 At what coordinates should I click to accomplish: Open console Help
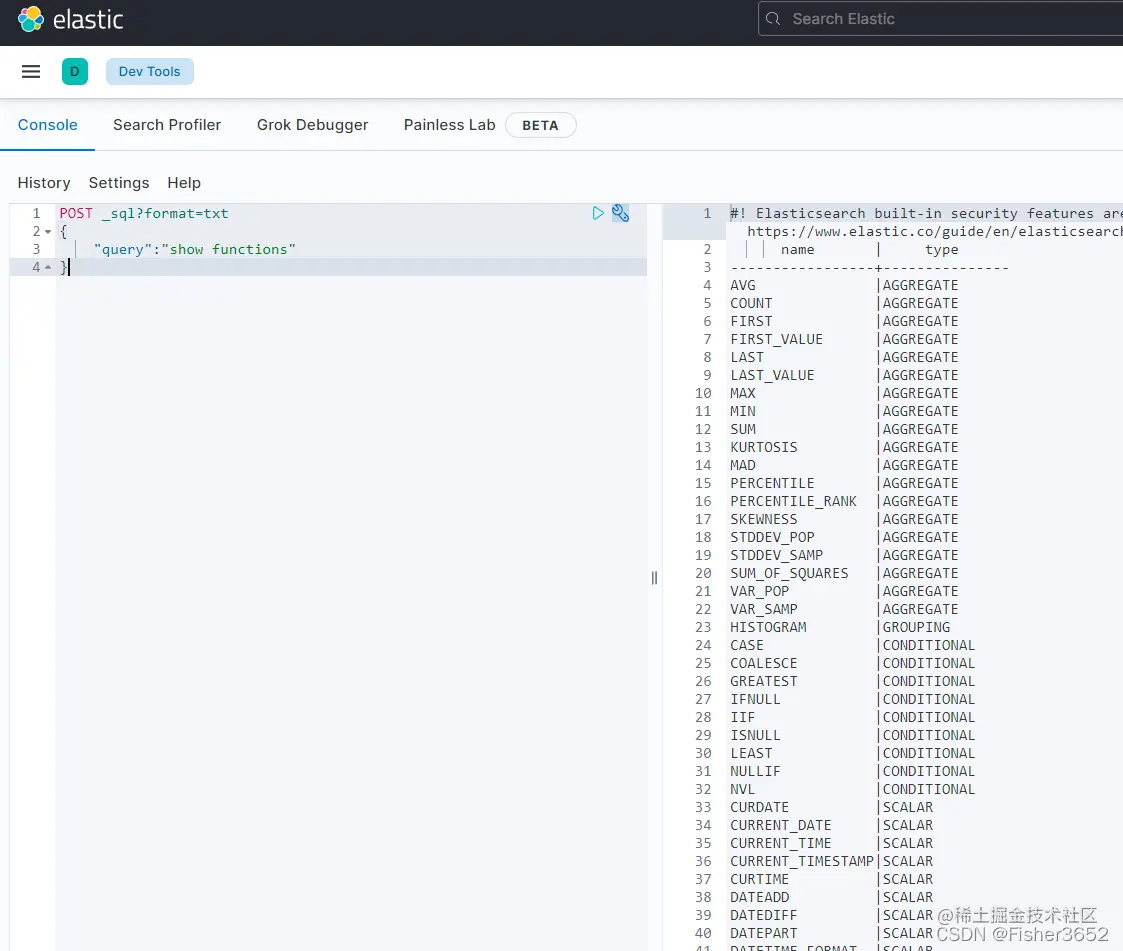[x=184, y=183]
